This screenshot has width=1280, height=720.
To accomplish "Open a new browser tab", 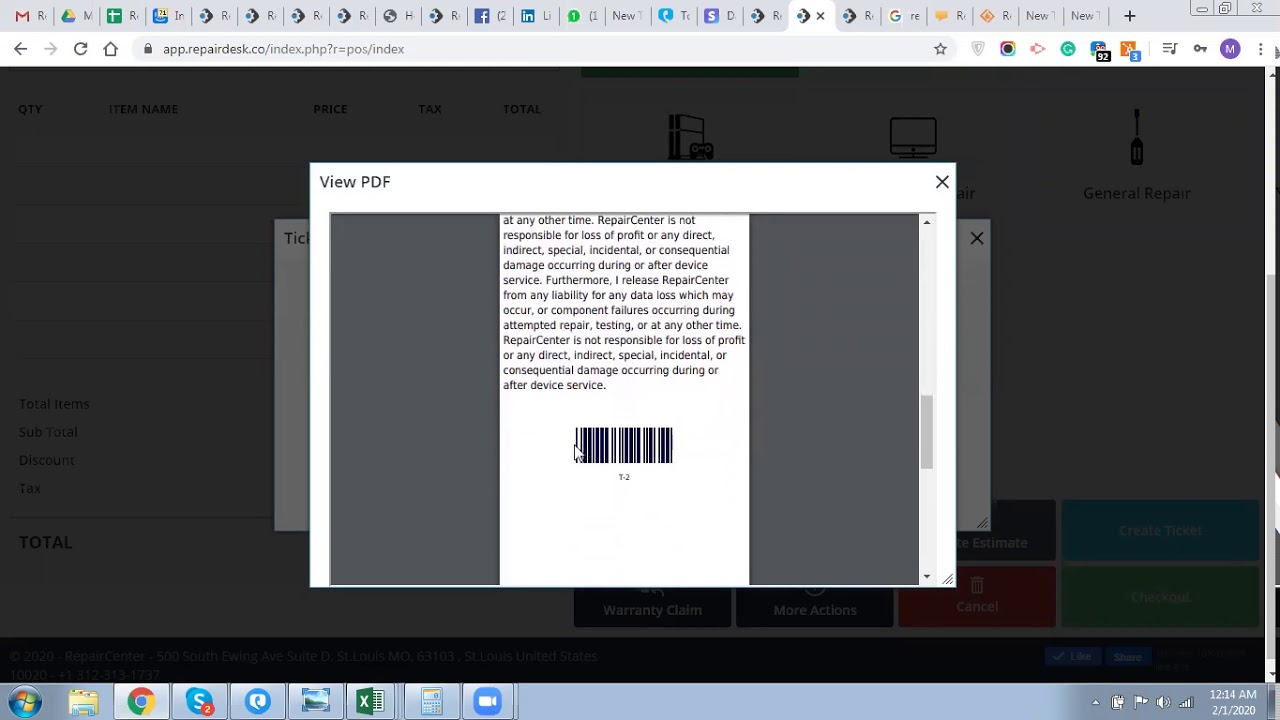I will 1130,16.
